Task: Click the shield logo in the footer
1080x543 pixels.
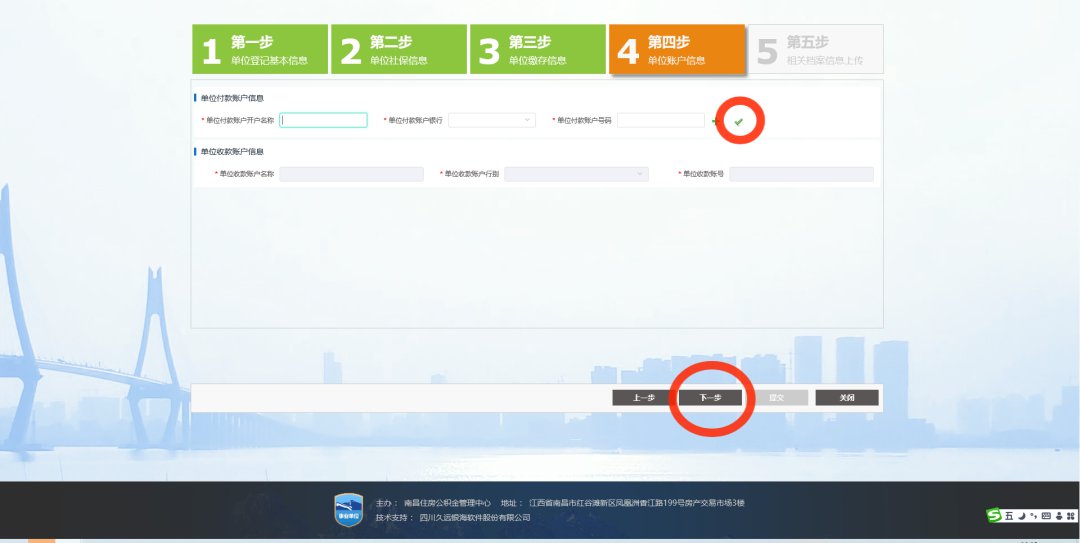Action: (x=348, y=509)
